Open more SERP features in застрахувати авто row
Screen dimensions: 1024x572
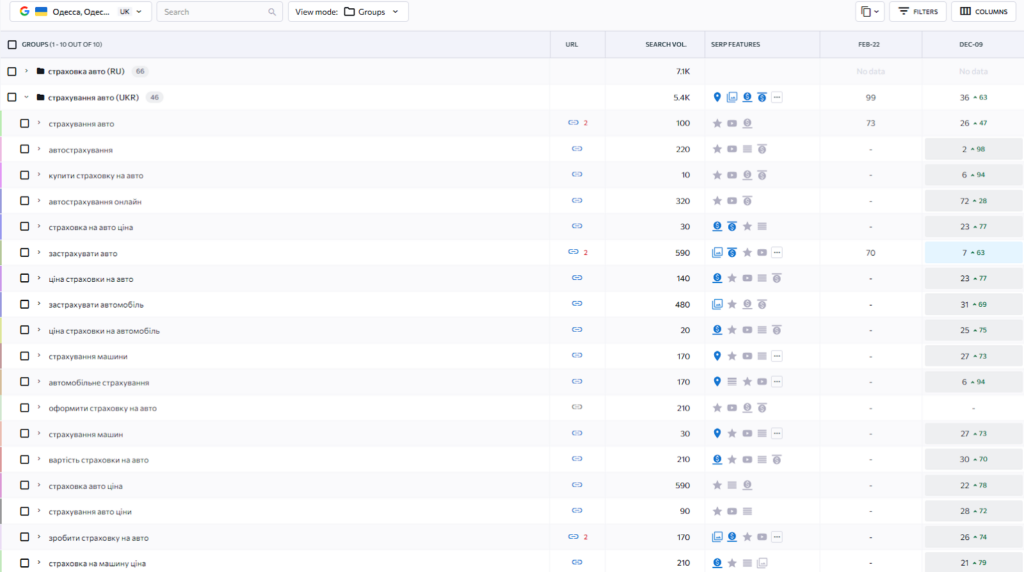(777, 253)
